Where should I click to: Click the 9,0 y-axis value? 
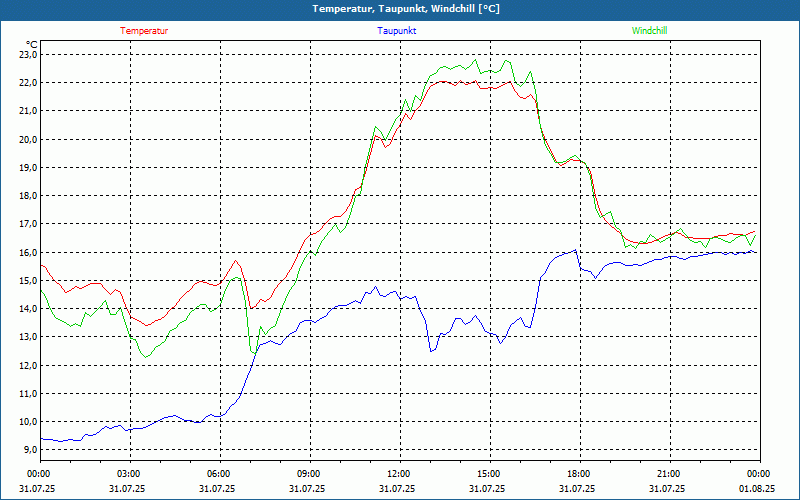tap(30, 449)
